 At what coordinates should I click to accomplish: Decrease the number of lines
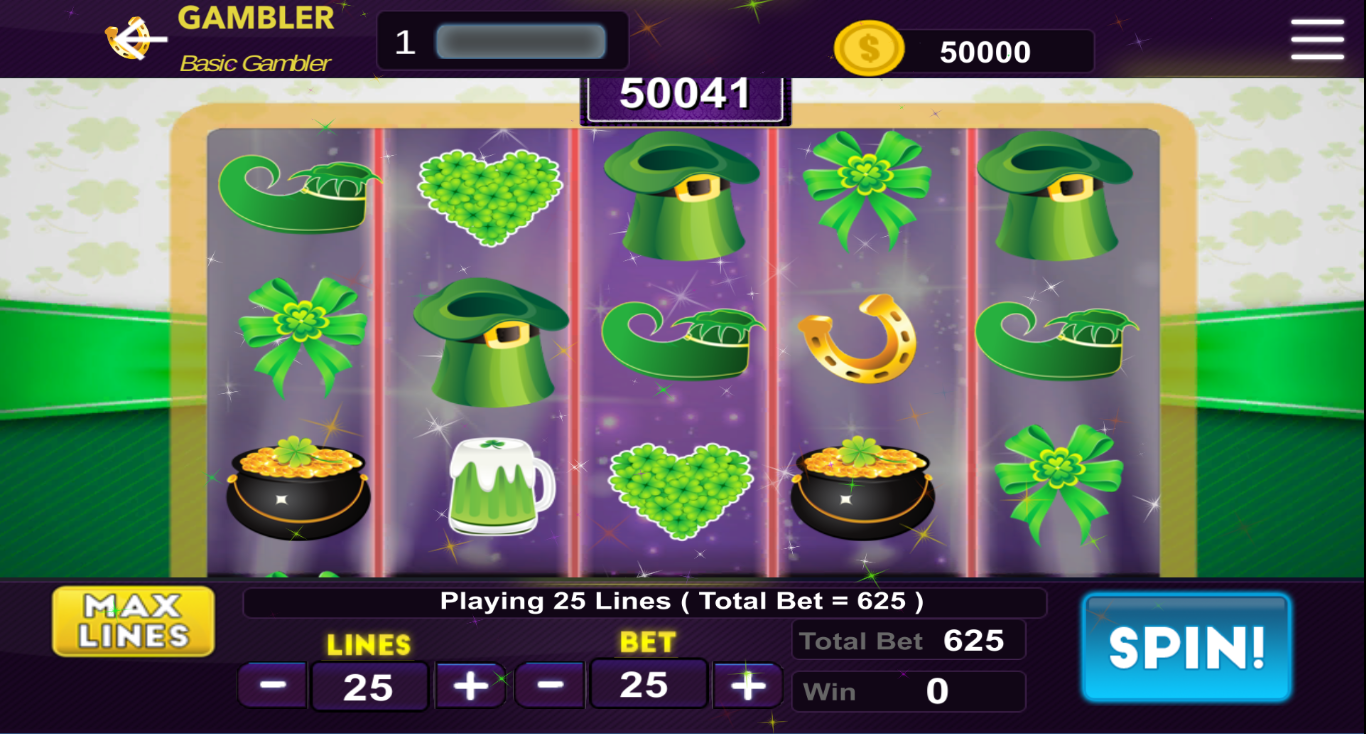pyautogui.click(x=273, y=686)
